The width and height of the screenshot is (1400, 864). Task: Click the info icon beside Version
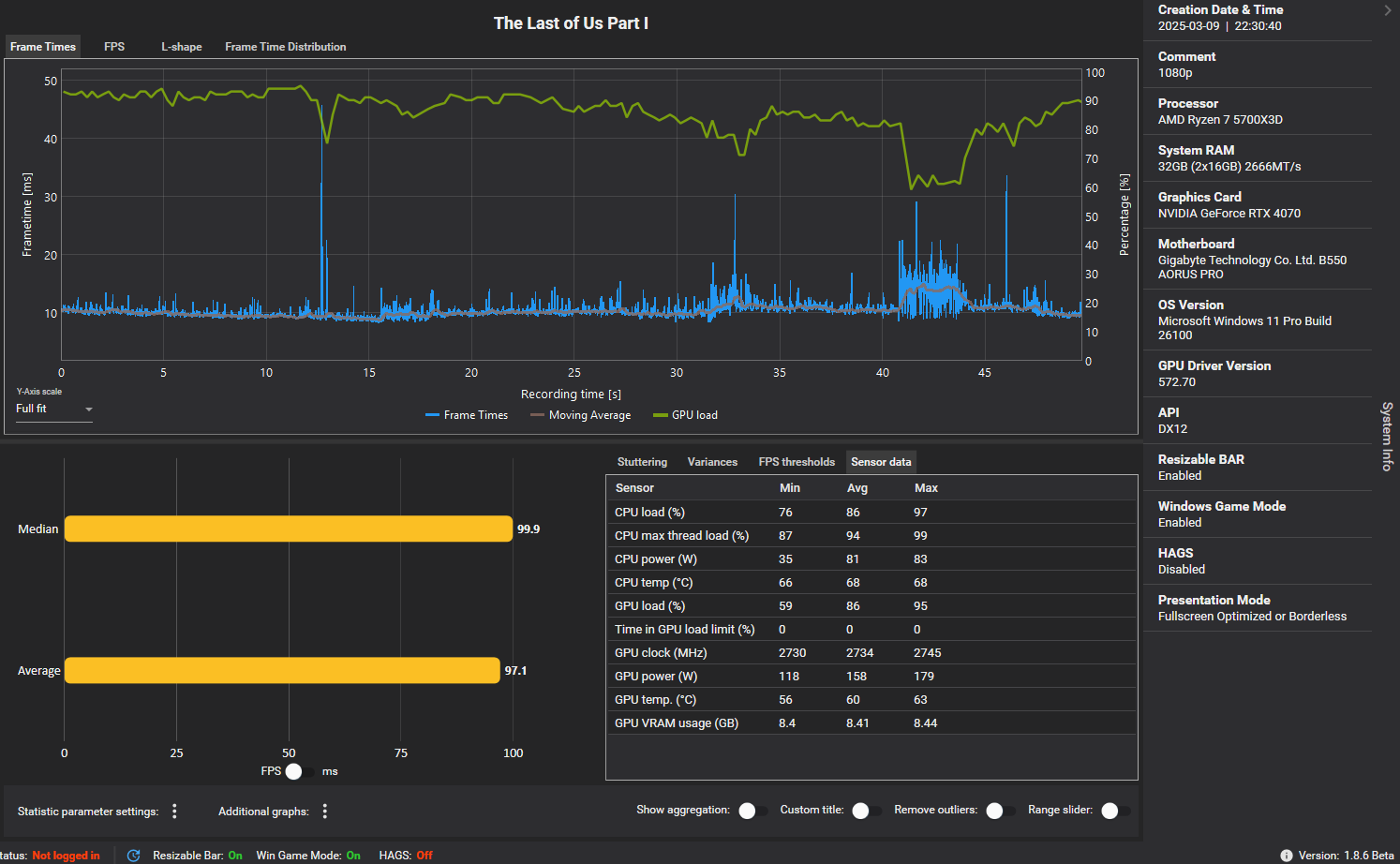coord(1286,856)
